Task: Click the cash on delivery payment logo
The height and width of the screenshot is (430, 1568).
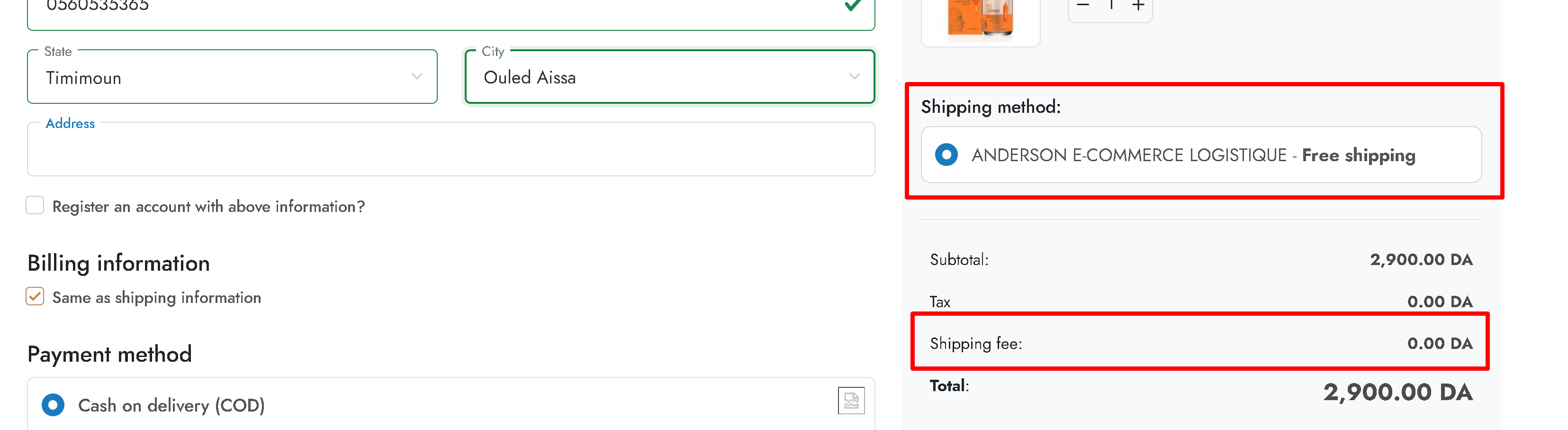Action: click(851, 401)
